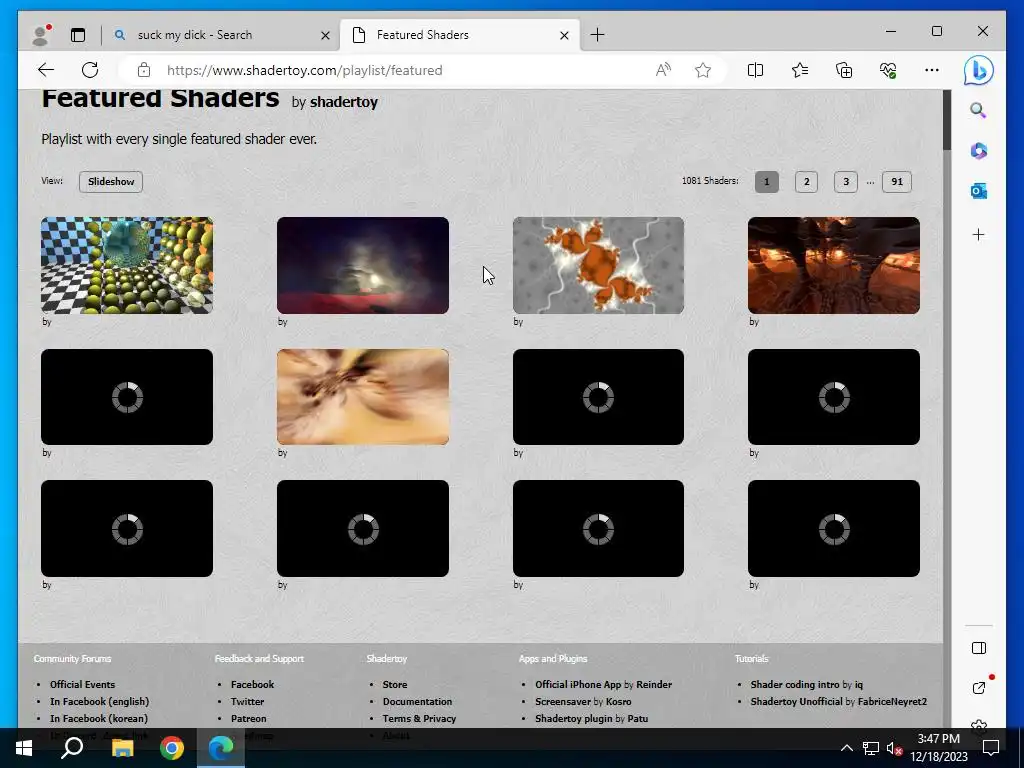The width and height of the screenshot is (1024, 768).
Task: Go back with the back arrow
Action: pos(46,70)
